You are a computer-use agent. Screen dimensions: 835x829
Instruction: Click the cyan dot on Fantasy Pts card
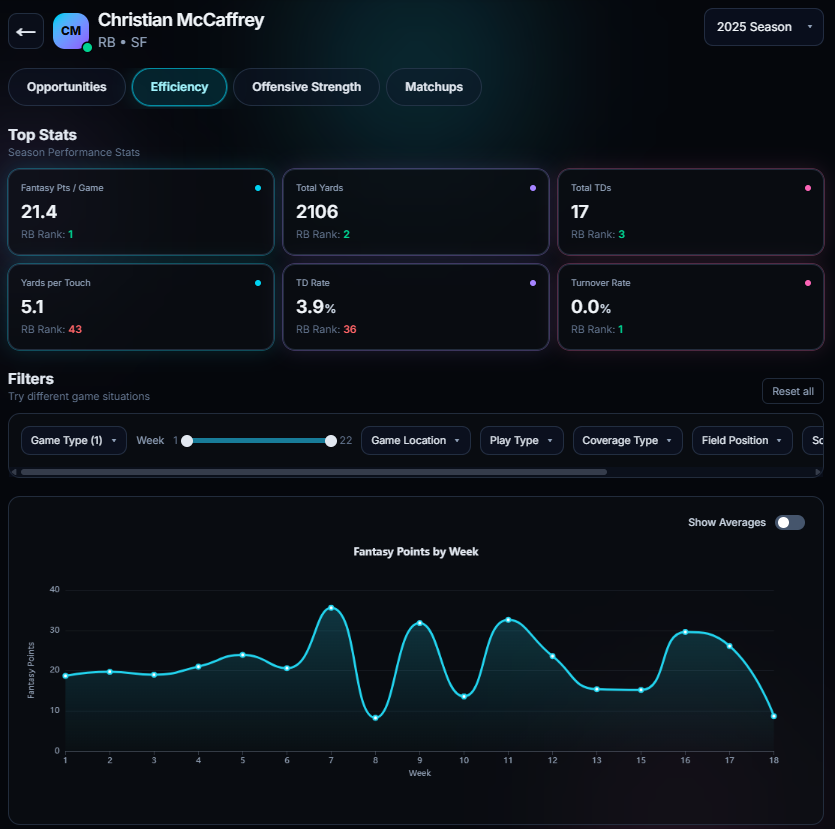pos(260,187)
